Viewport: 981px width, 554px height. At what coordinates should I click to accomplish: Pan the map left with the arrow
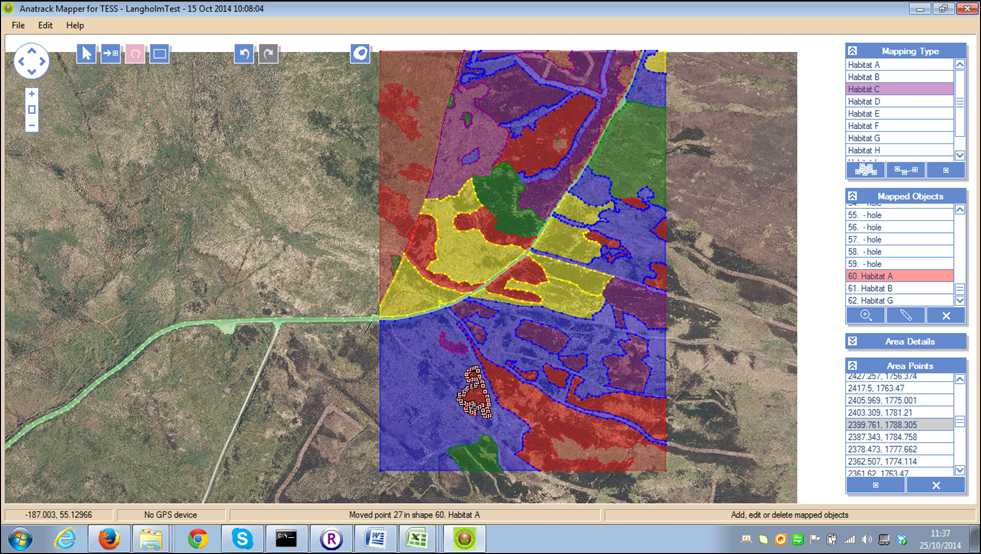pyautogui.click(x=21, y=61)
